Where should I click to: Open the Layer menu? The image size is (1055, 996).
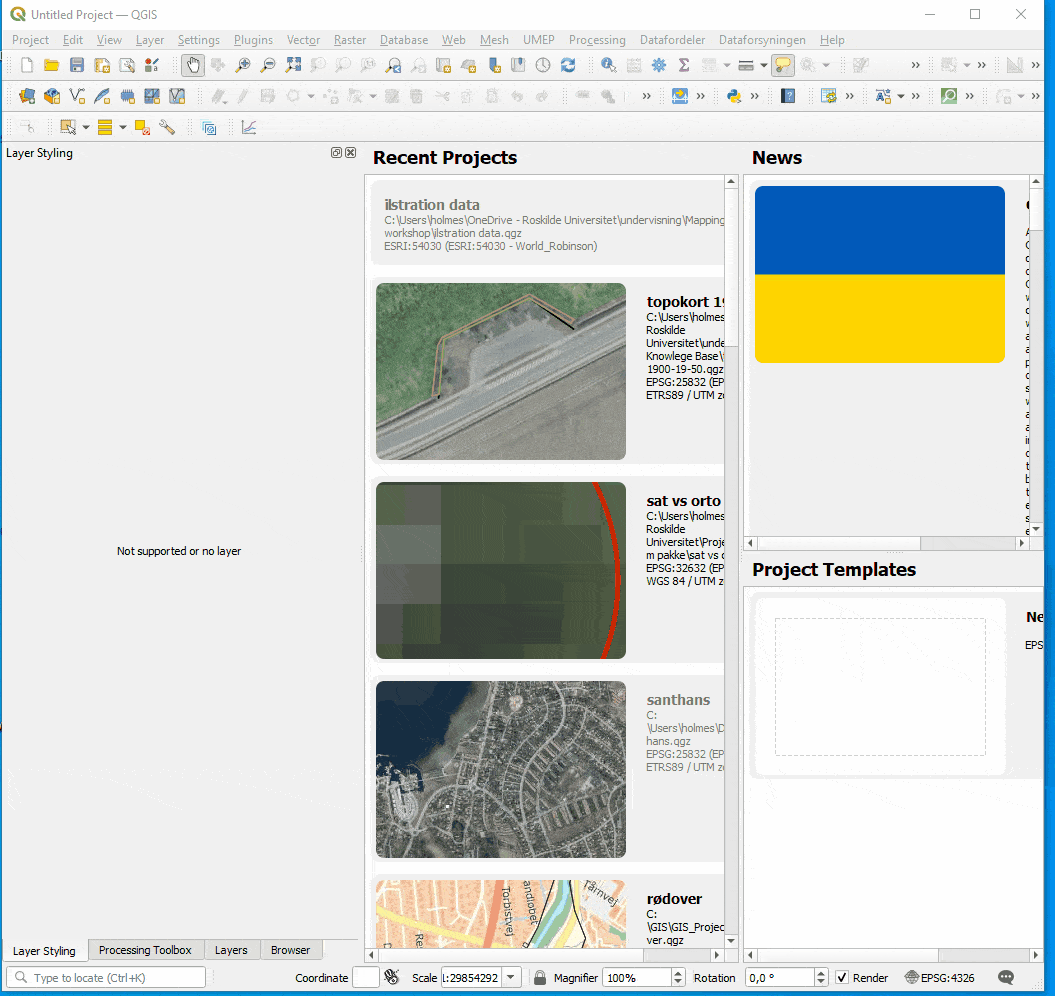pos(149,40)
